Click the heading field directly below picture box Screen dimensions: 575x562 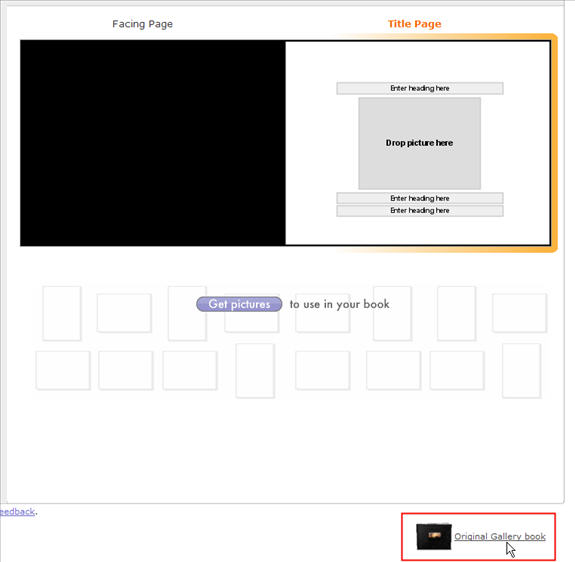[x=420, y=198]
